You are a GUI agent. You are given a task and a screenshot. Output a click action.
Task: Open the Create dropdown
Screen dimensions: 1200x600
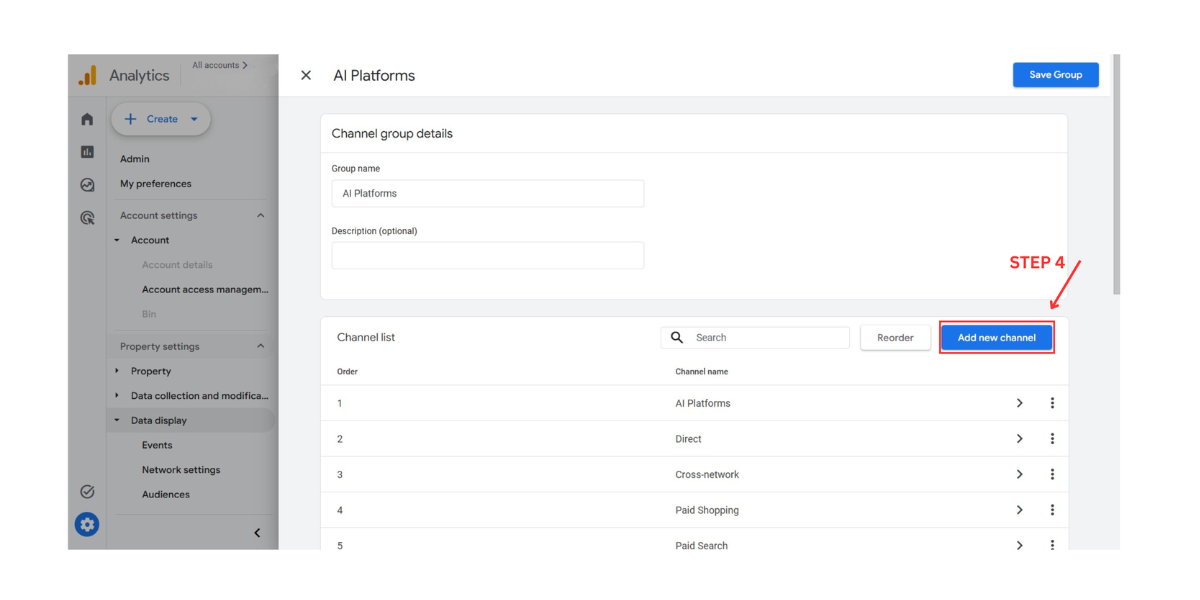161,119
